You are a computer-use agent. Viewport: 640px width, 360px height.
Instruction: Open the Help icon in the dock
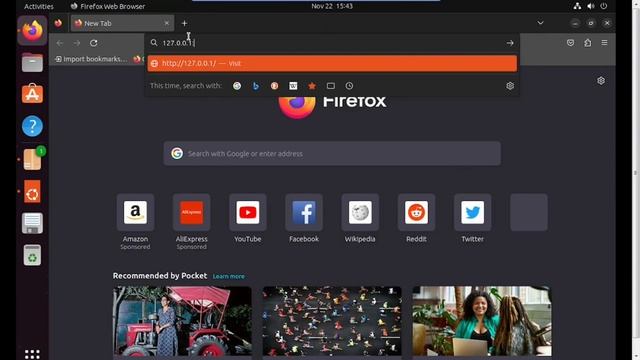[x=32, y=126]
